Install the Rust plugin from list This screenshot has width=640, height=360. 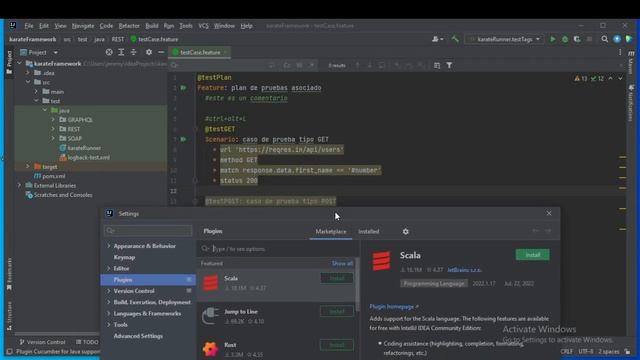click(x=337, y=345)
